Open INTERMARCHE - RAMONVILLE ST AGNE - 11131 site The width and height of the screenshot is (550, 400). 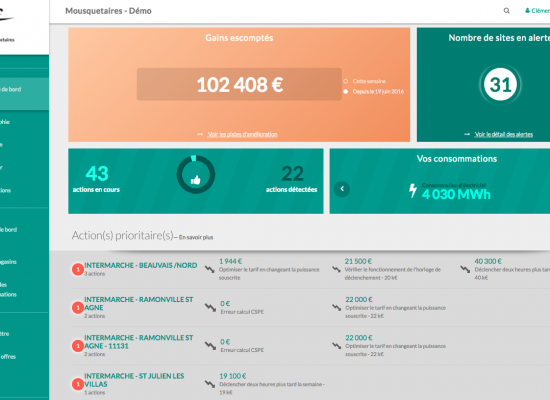[x=139, y=342]
